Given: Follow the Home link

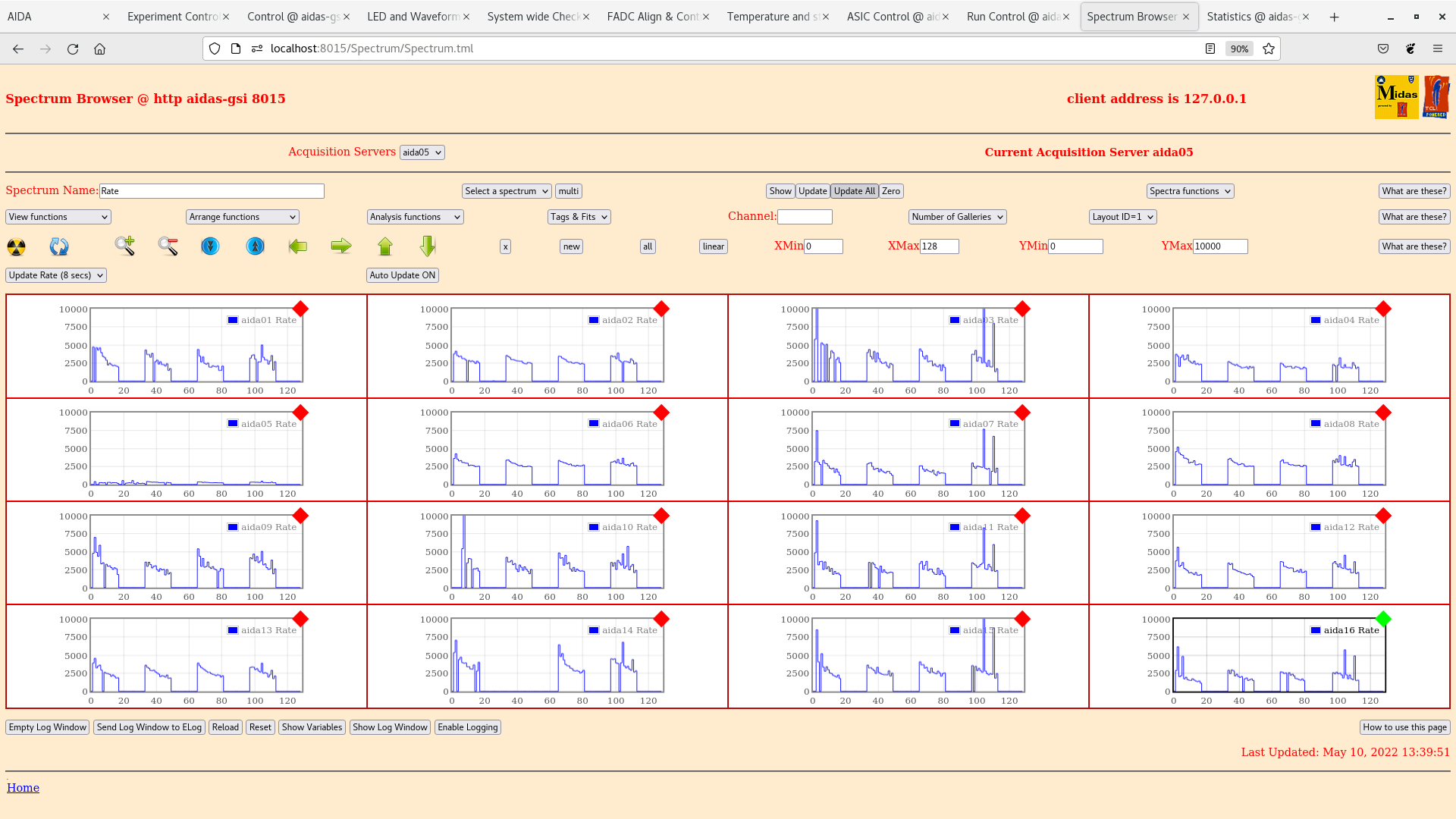Looking at the screenshot, I should pos(23,788).
